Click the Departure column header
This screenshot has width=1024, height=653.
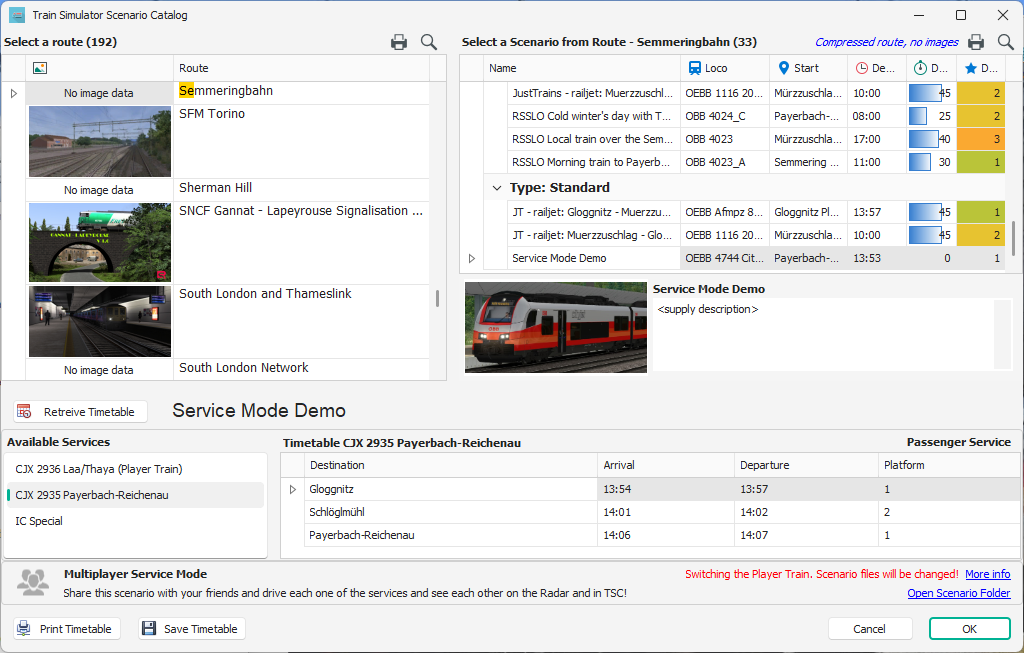pos(807,465)
